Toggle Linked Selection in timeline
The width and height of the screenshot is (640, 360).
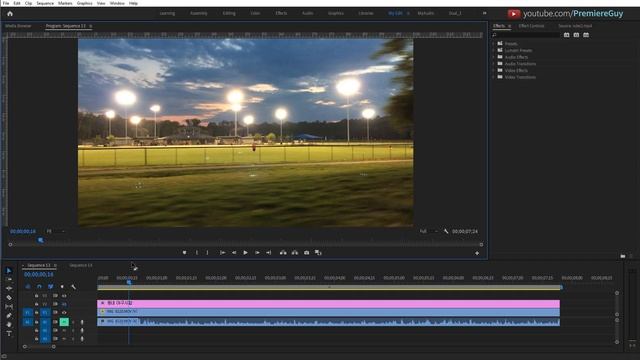coord(51,287)
